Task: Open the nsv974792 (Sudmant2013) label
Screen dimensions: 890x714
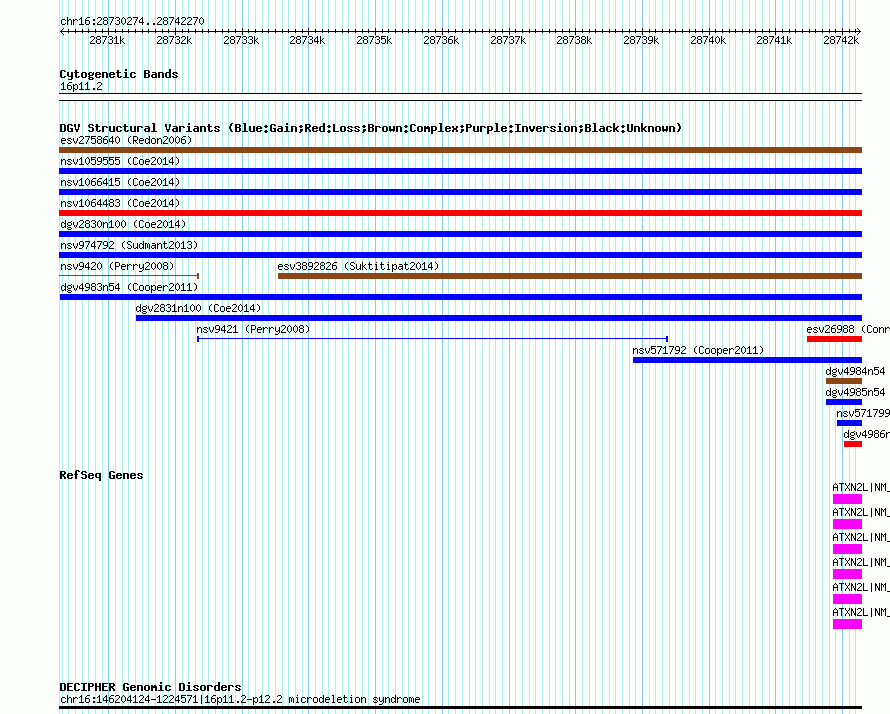Action: point(129,245)
